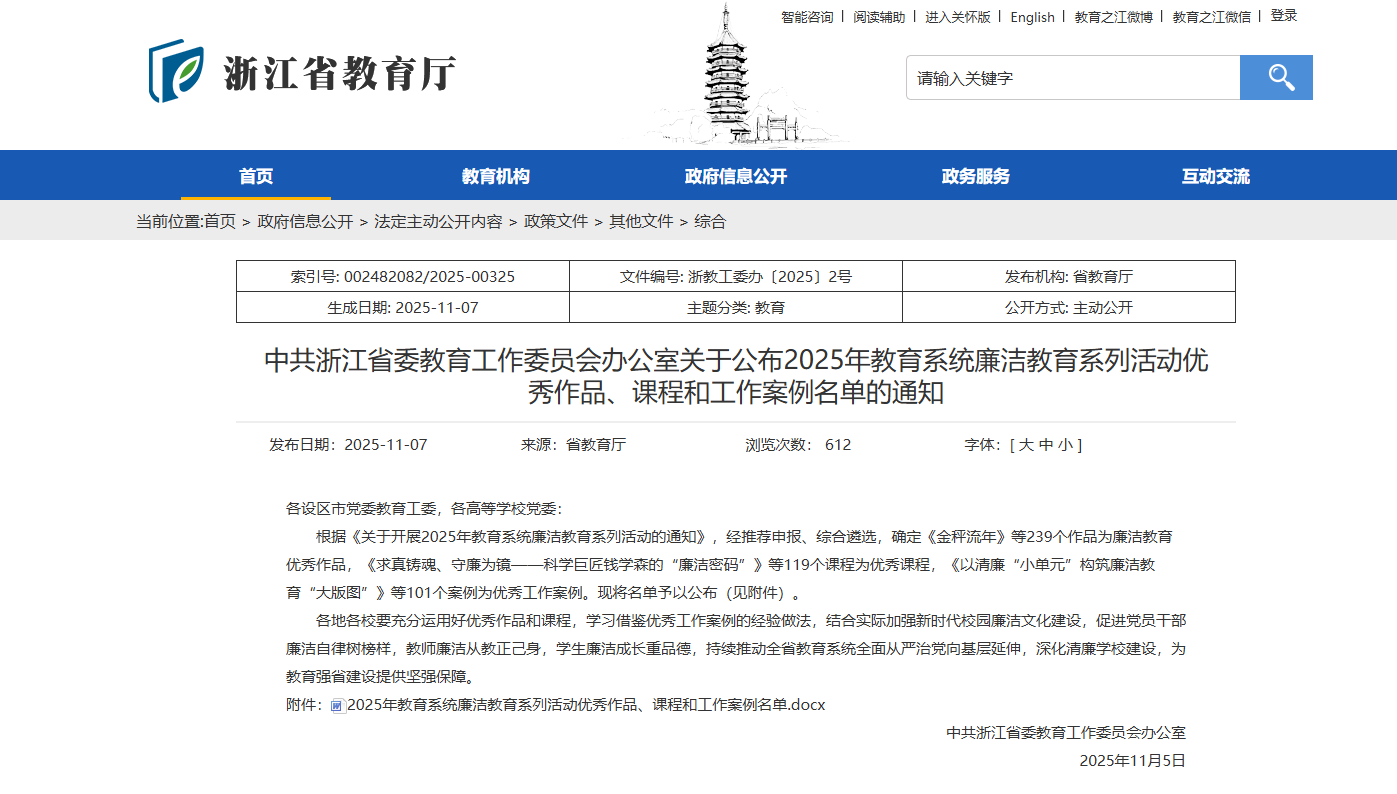Click the docx attachment file icon

point(337,706)
